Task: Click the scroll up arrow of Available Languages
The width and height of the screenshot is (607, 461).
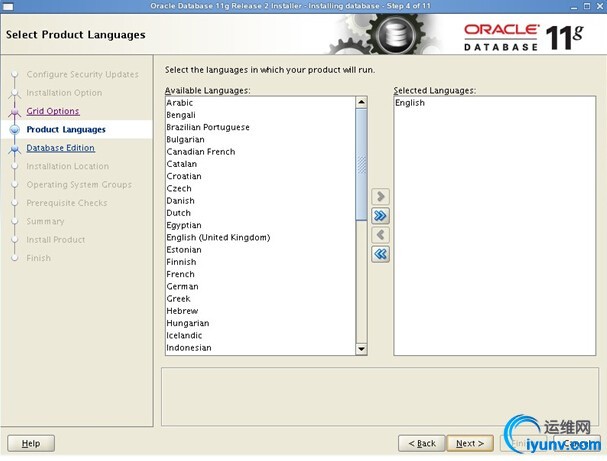Action: pyautogui.click(x=361, y=102)
